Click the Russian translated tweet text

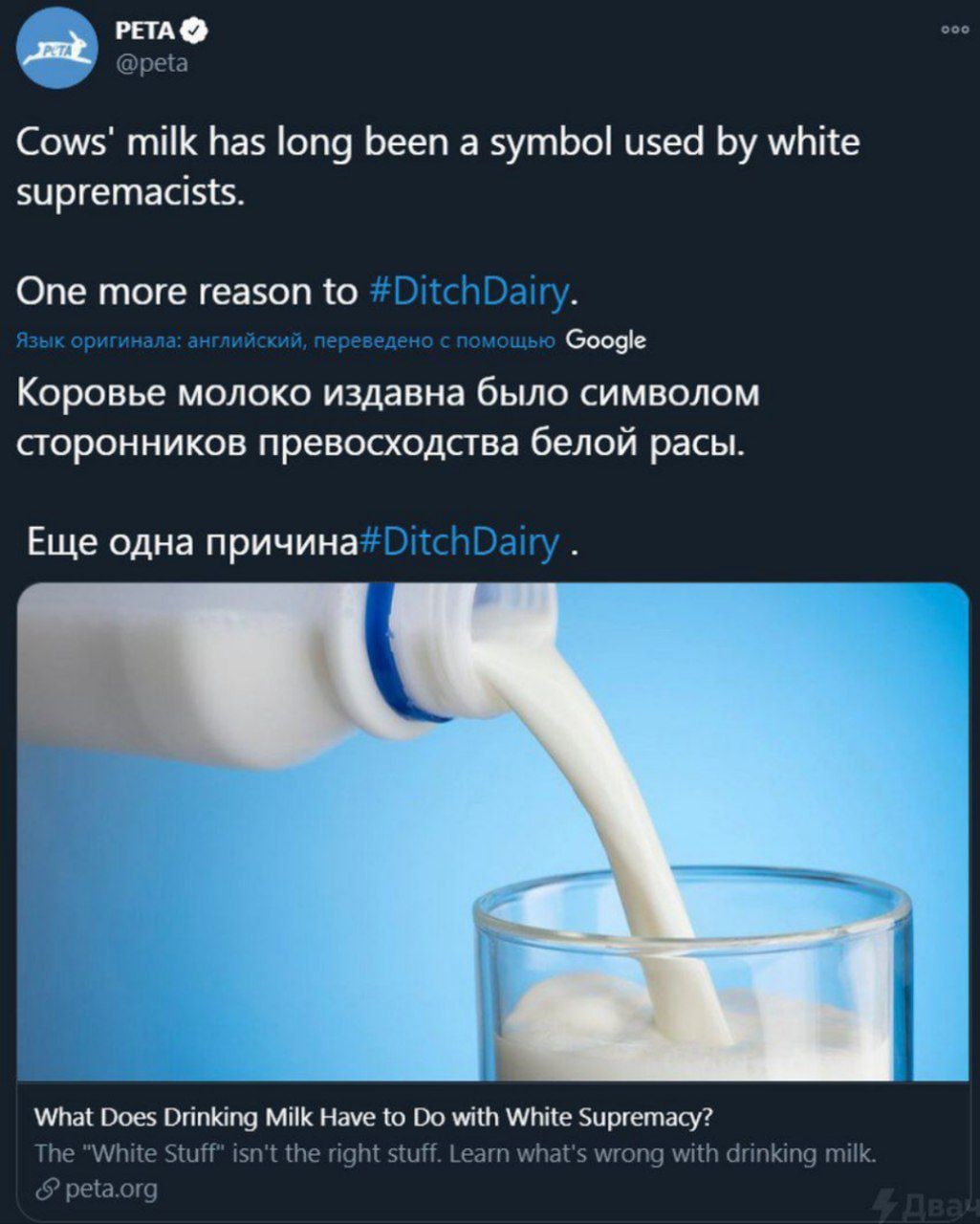click(388, 418)
